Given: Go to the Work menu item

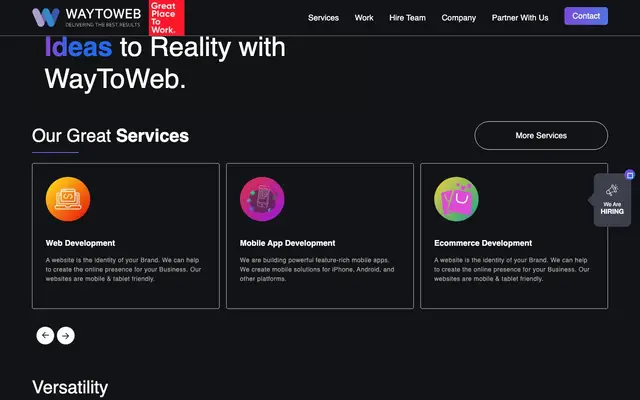Looking at the screenshot, I should click(364, 18).
